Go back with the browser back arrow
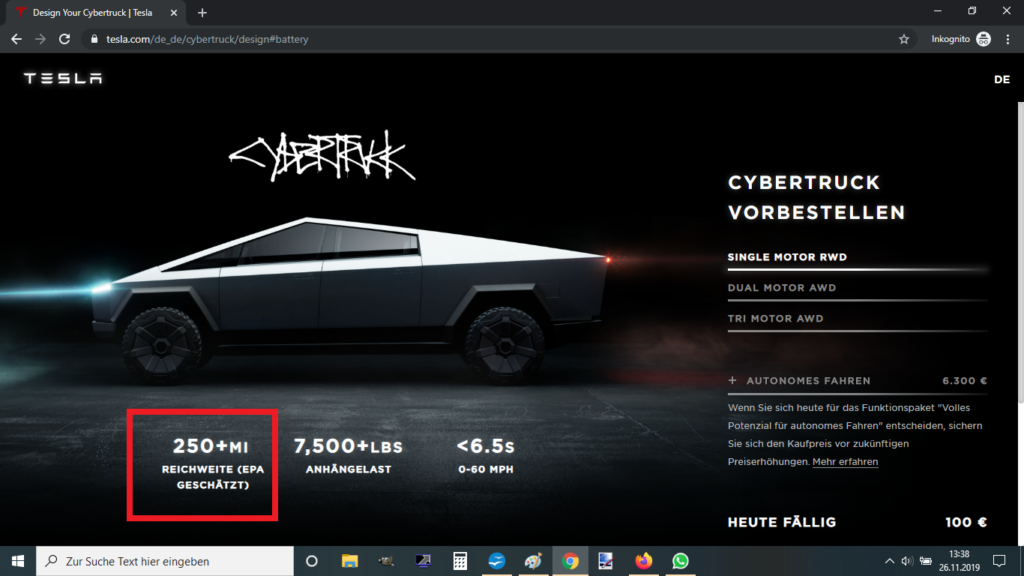 16,39
